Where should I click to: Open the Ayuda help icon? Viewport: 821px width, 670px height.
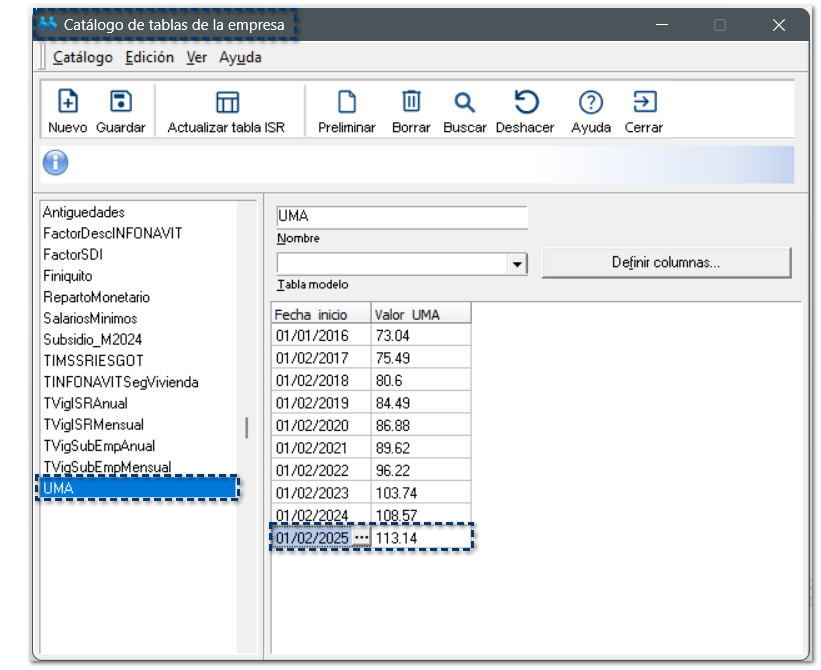(591, 102)
